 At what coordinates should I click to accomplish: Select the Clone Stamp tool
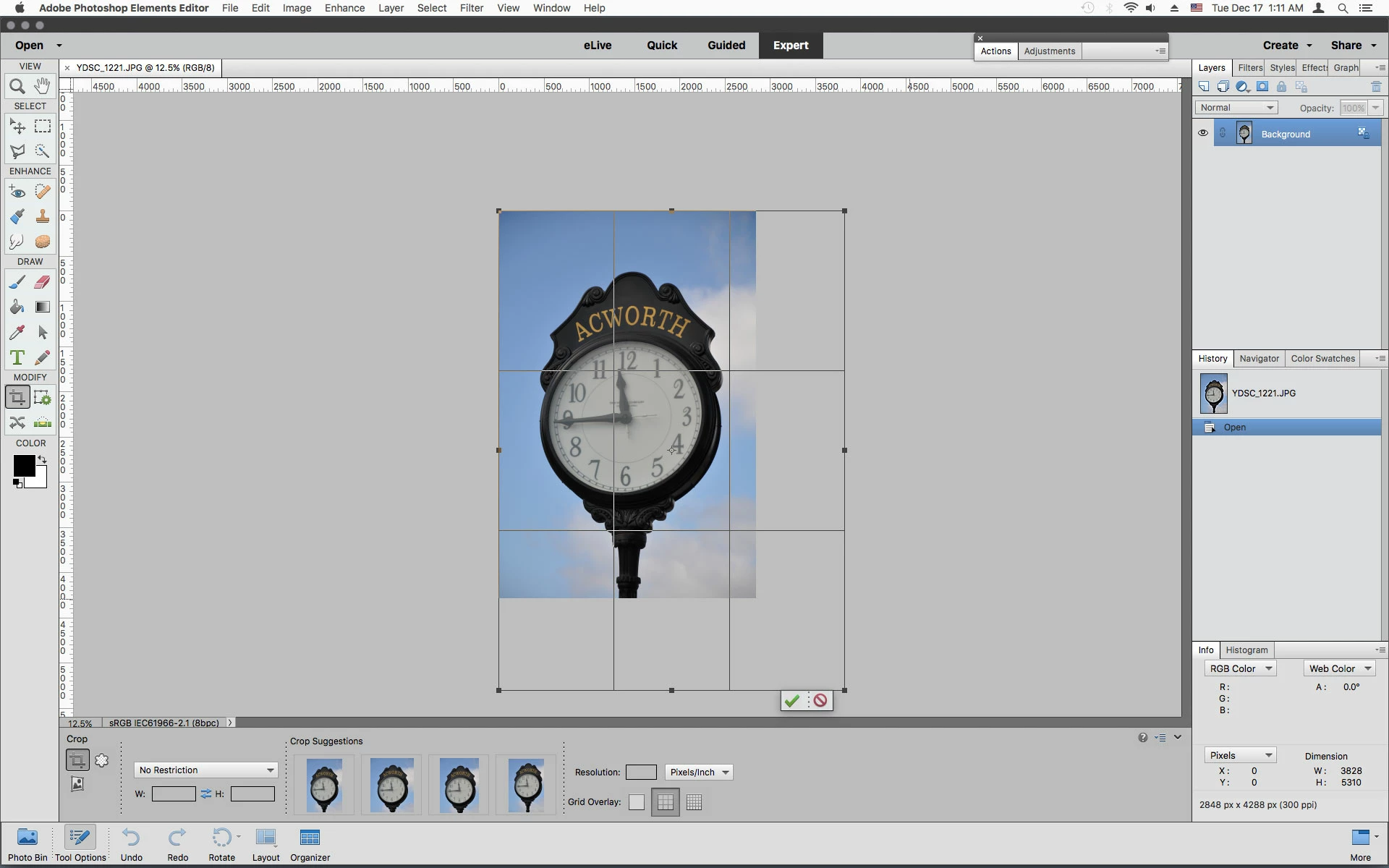[x=43, y=216]
